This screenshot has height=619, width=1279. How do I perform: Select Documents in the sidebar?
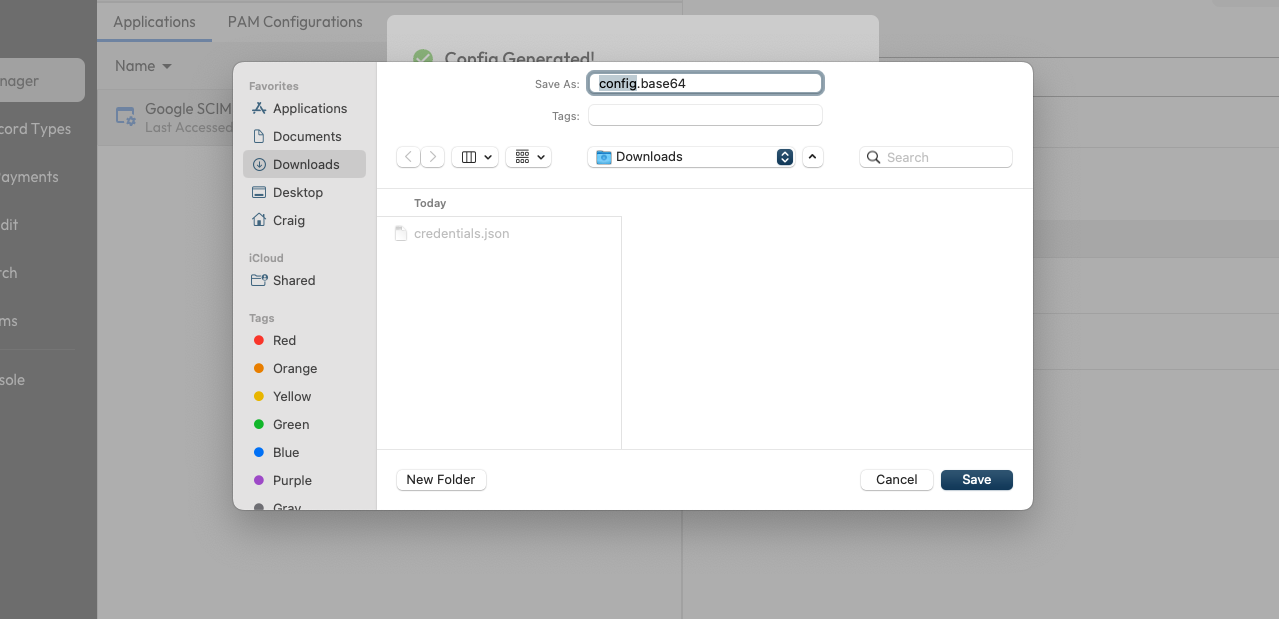306,136
